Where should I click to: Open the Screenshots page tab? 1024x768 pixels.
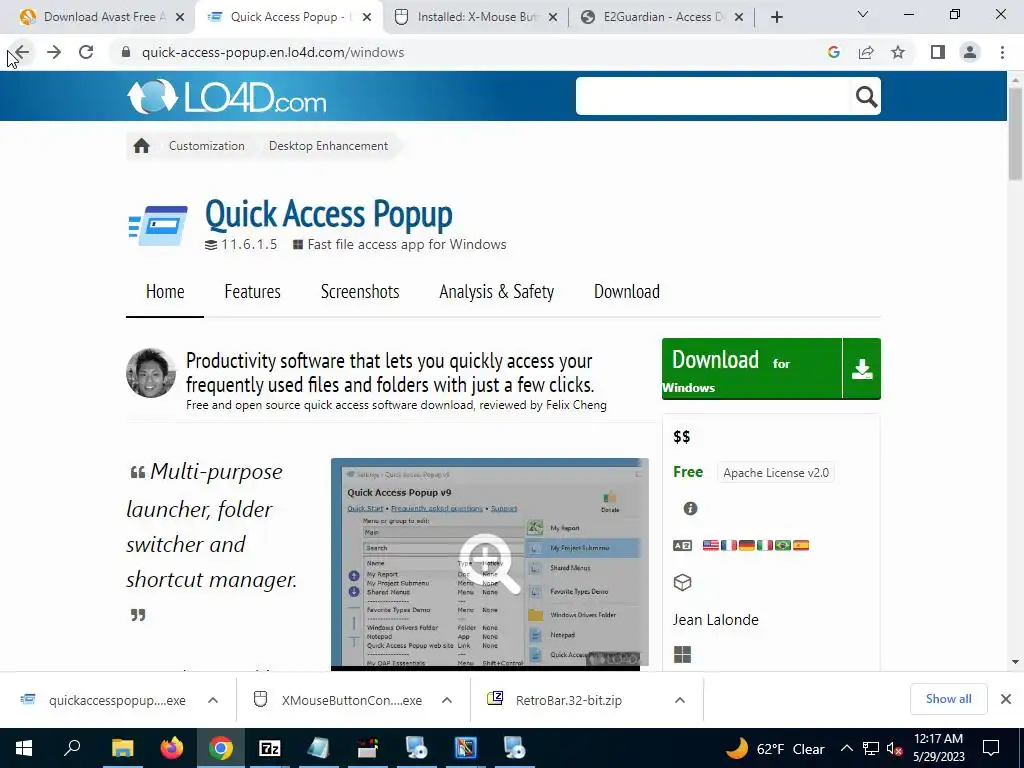tap(360, 291)
